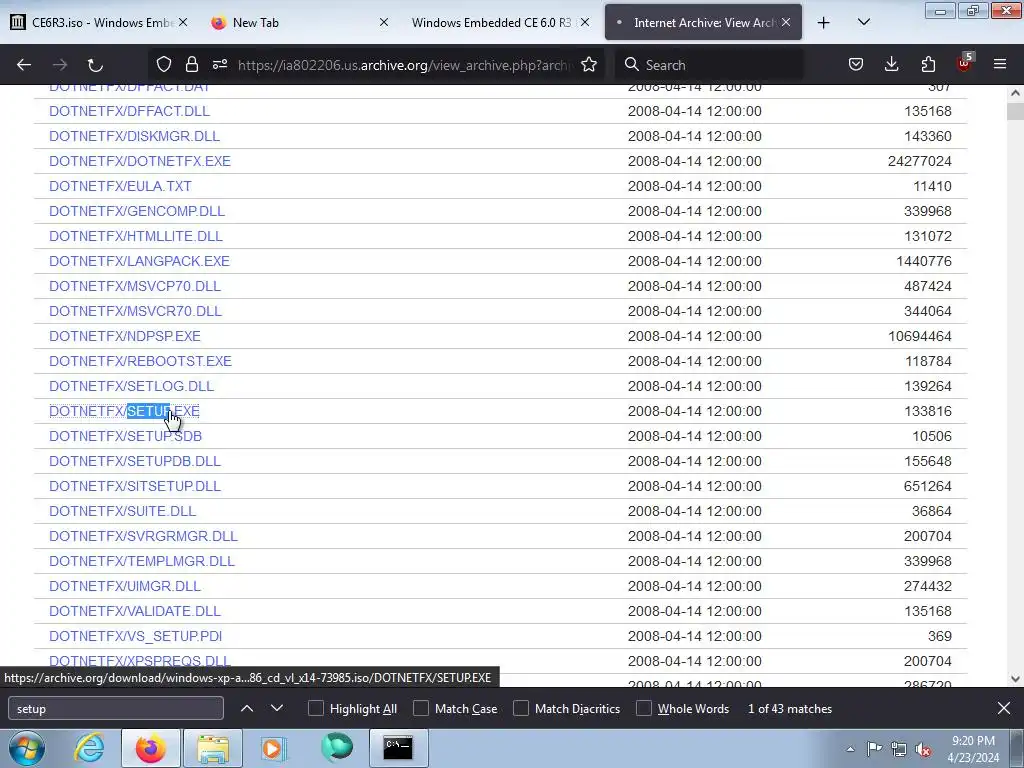
Task: Enable Whole Words checkbox
Action: coord(644,709)
